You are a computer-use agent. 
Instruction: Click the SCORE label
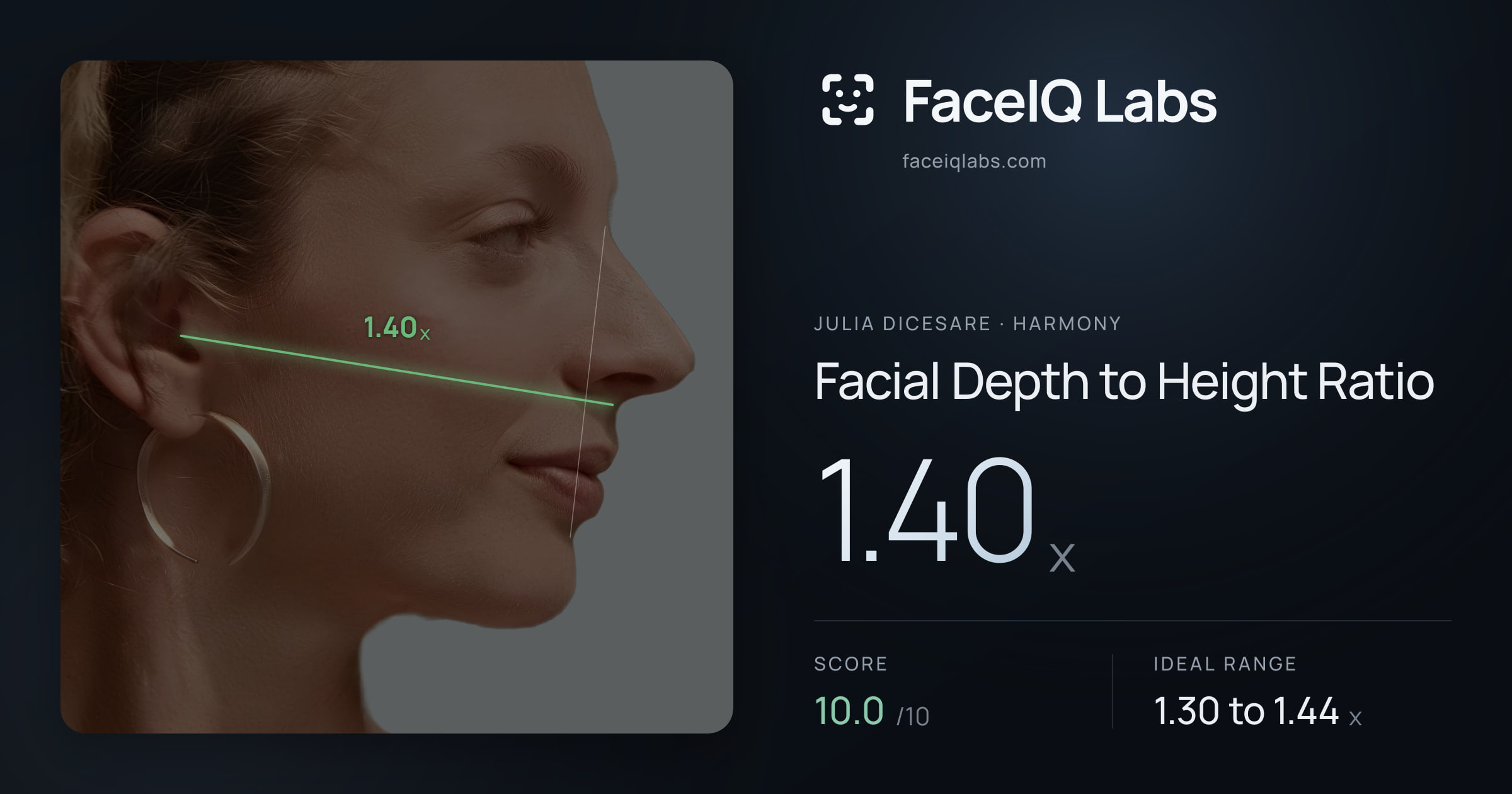[x=850, y=664]
